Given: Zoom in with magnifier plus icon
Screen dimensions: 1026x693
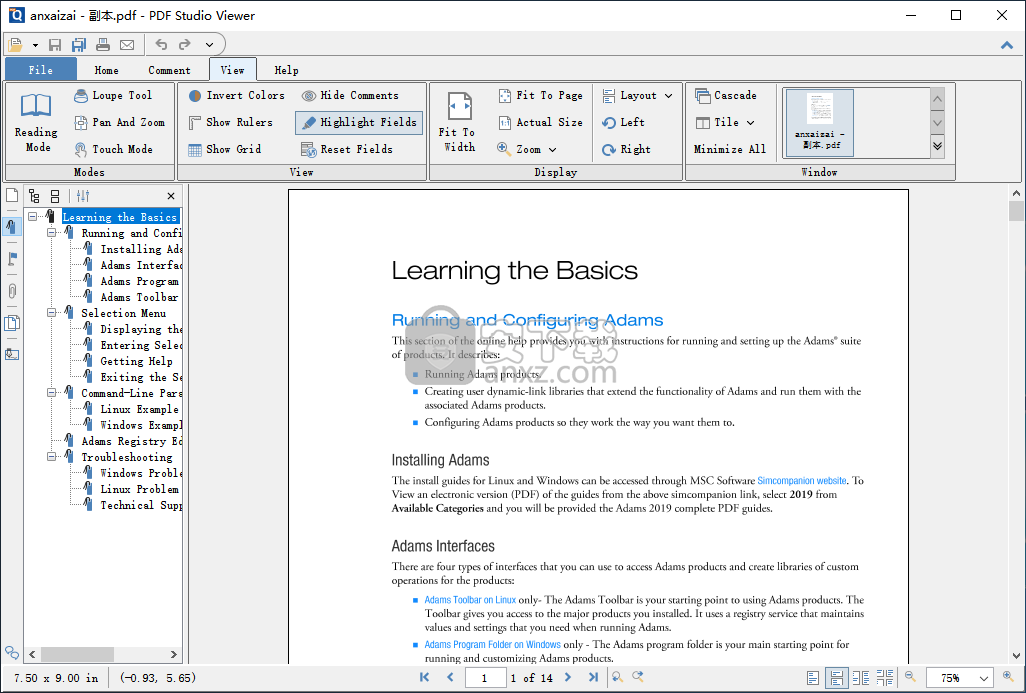Looking at the screenshot, I should pyautogui.click(x=1008, y=677).
